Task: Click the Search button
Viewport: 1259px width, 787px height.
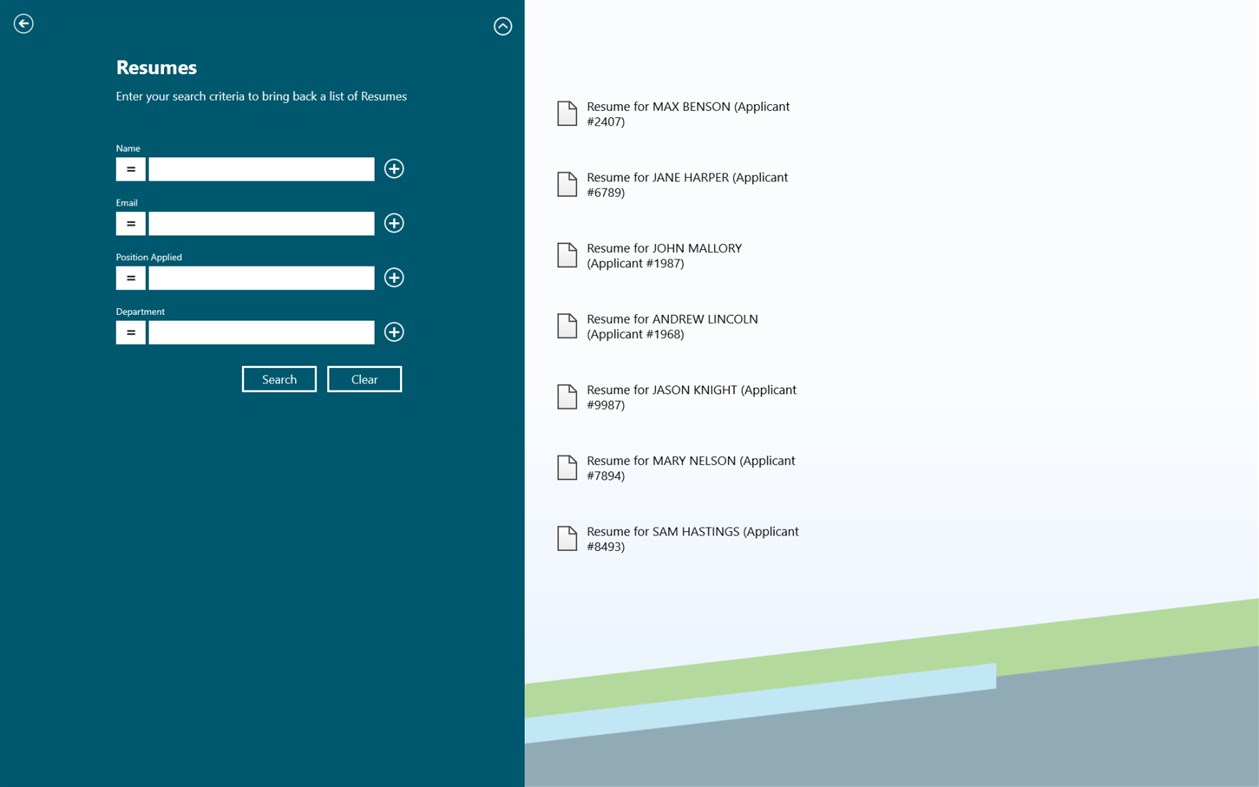Action: [279, 378]
